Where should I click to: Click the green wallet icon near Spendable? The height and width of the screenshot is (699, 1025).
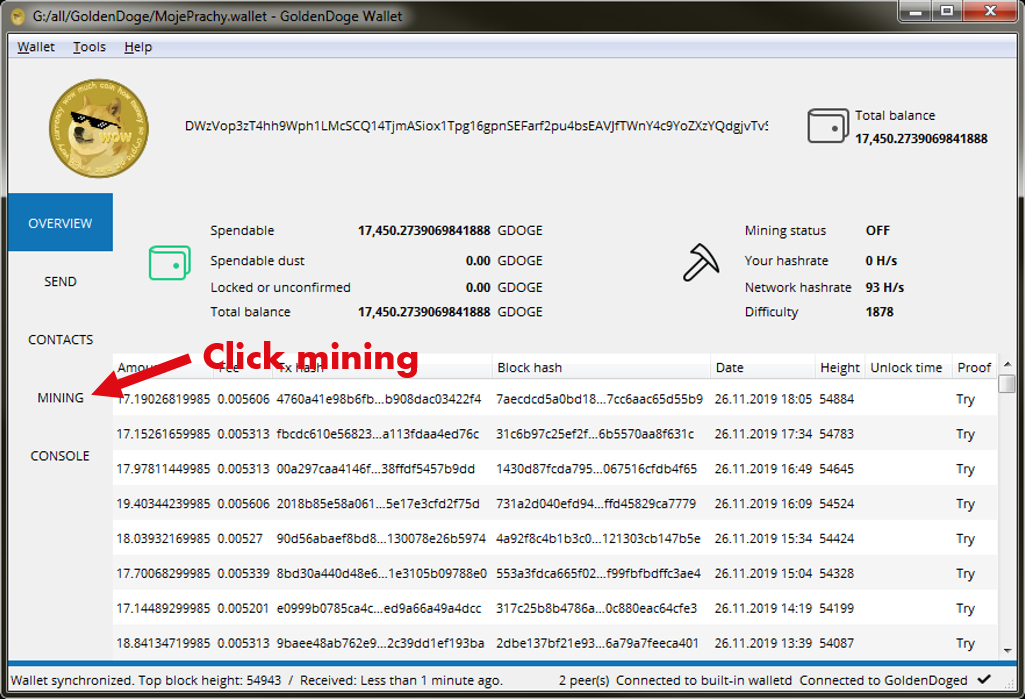(169, 263)
